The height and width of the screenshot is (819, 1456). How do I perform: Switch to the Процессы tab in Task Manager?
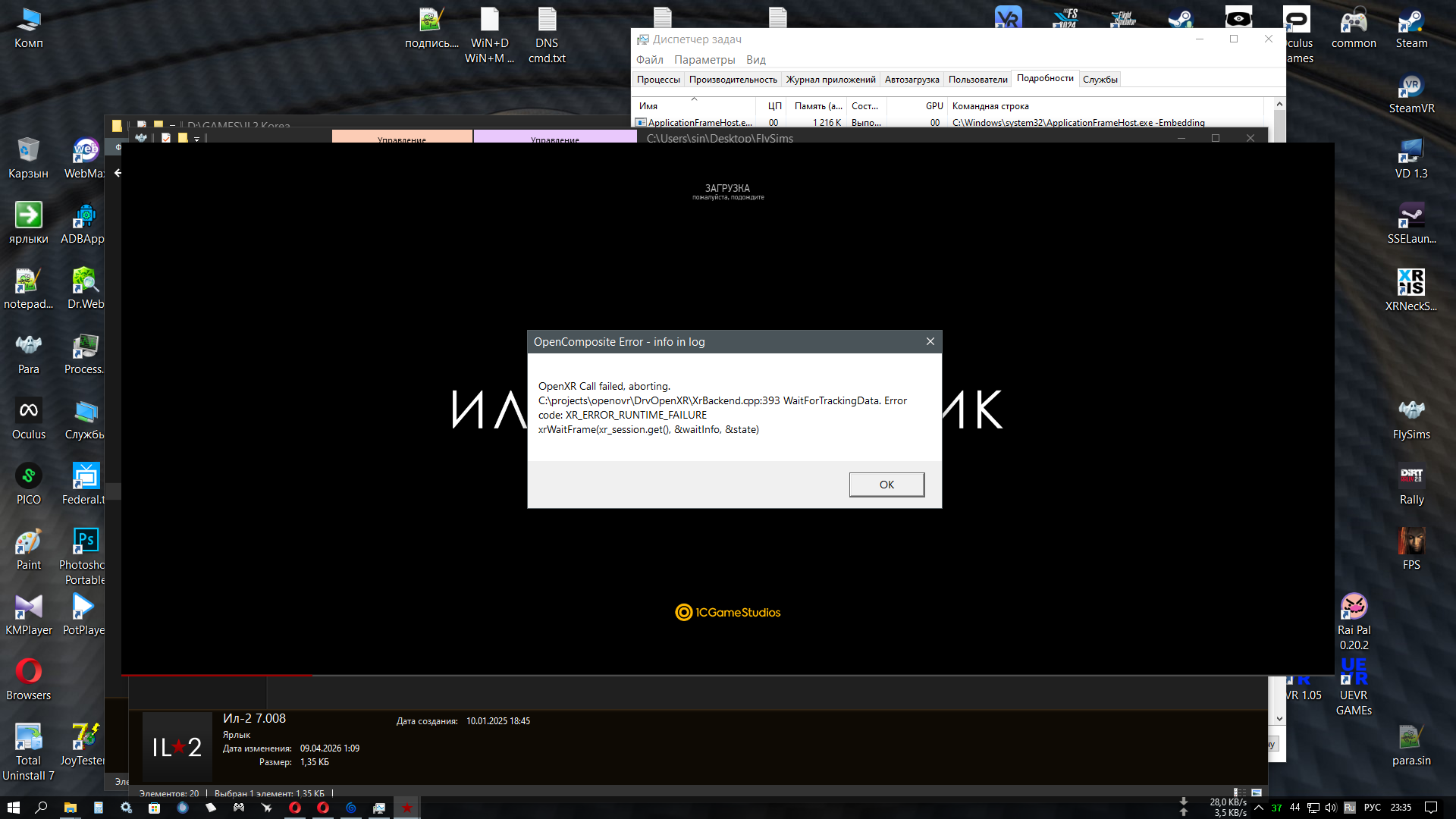click(658, 80)
